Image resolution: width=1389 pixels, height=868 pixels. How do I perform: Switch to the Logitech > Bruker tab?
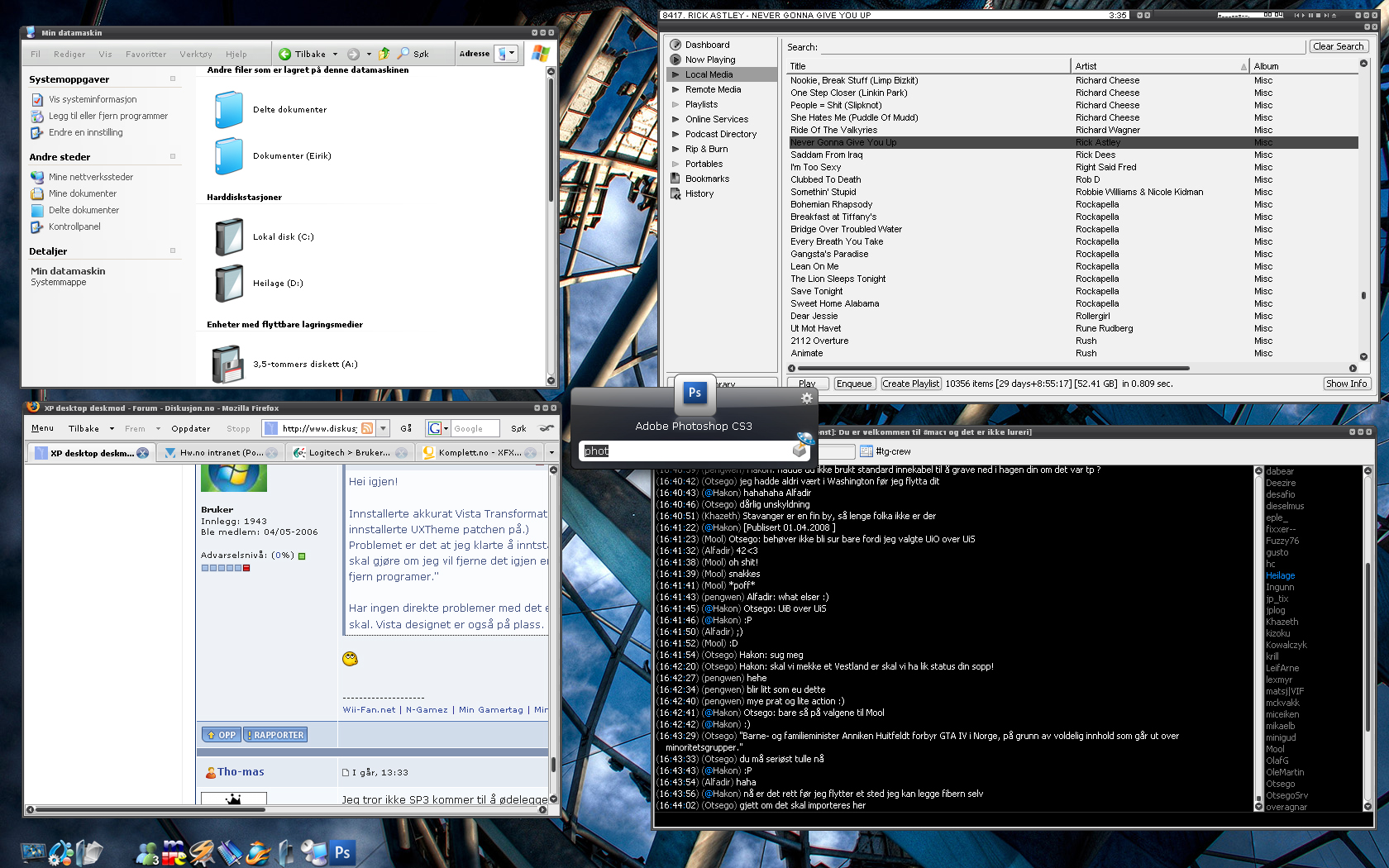pos(349,453)
